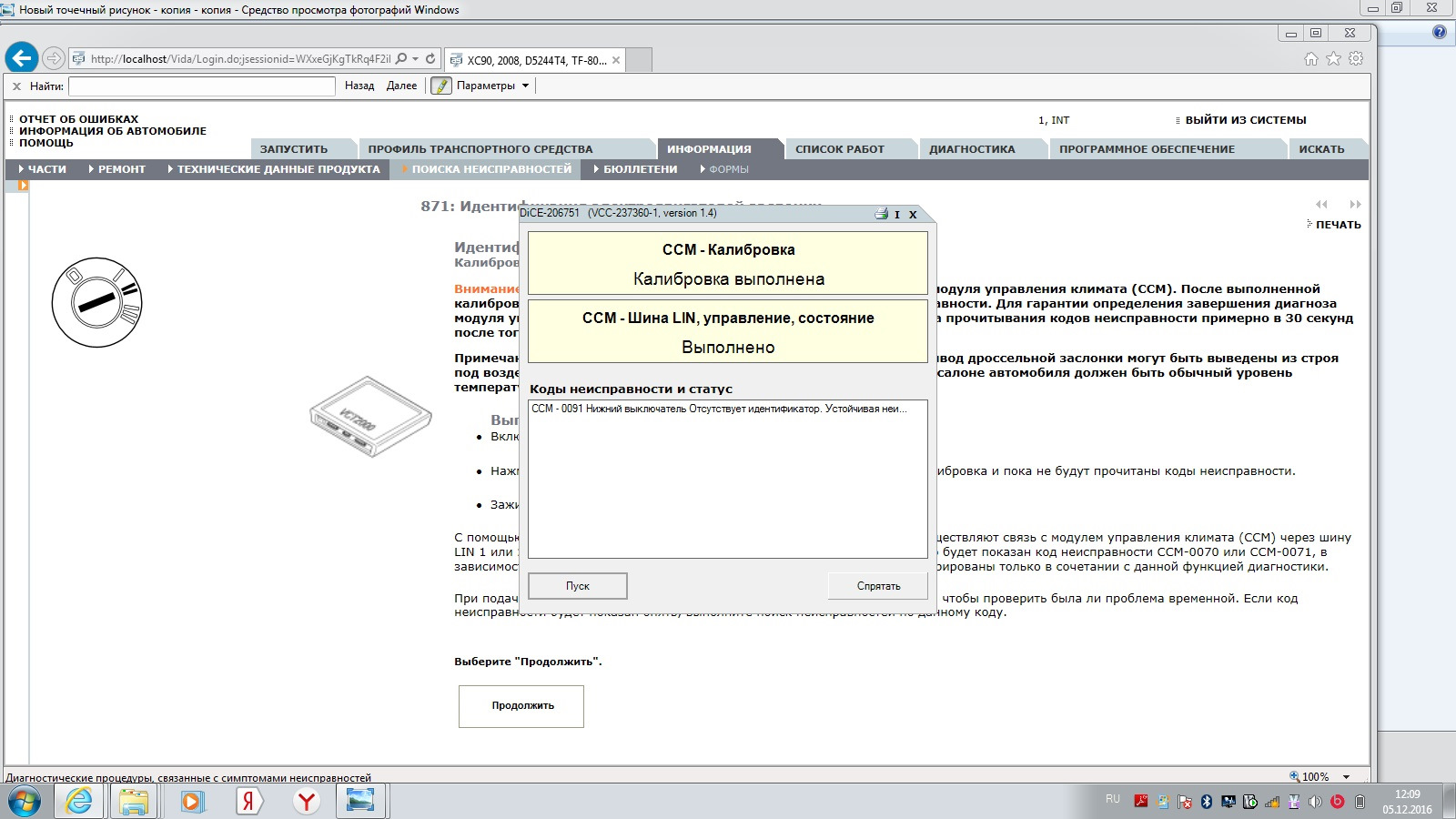Select the CCM - 0091 fault code row
1456x819 pixels.
728,409
